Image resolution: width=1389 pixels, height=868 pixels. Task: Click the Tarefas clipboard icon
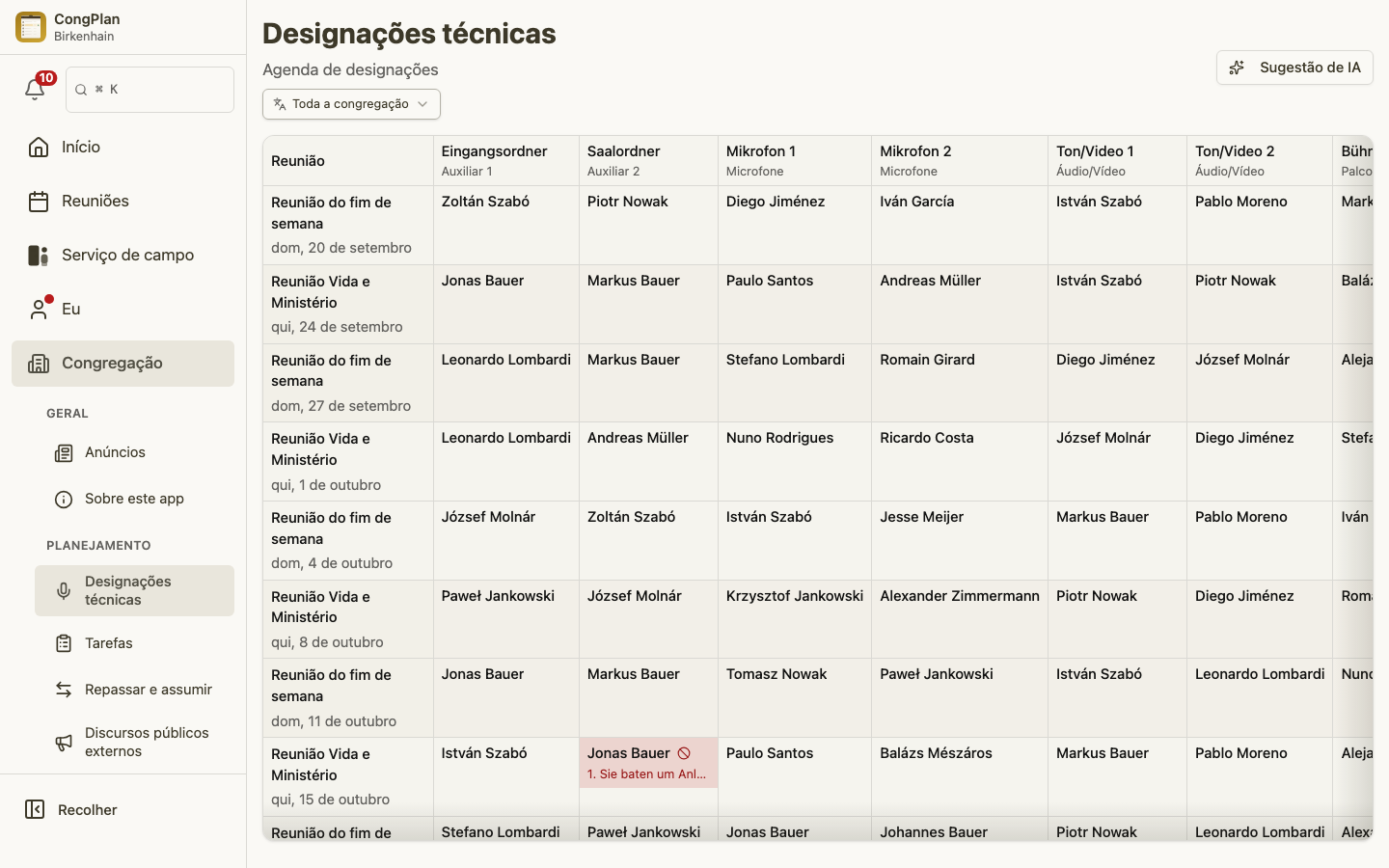(64, 643)
